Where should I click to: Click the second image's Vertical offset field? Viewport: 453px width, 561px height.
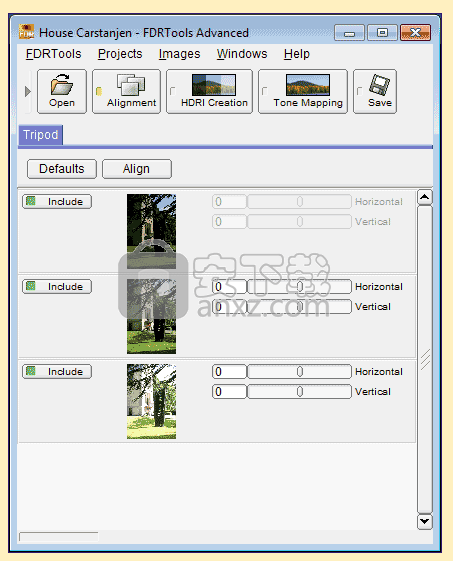click(x=229, y=307)
